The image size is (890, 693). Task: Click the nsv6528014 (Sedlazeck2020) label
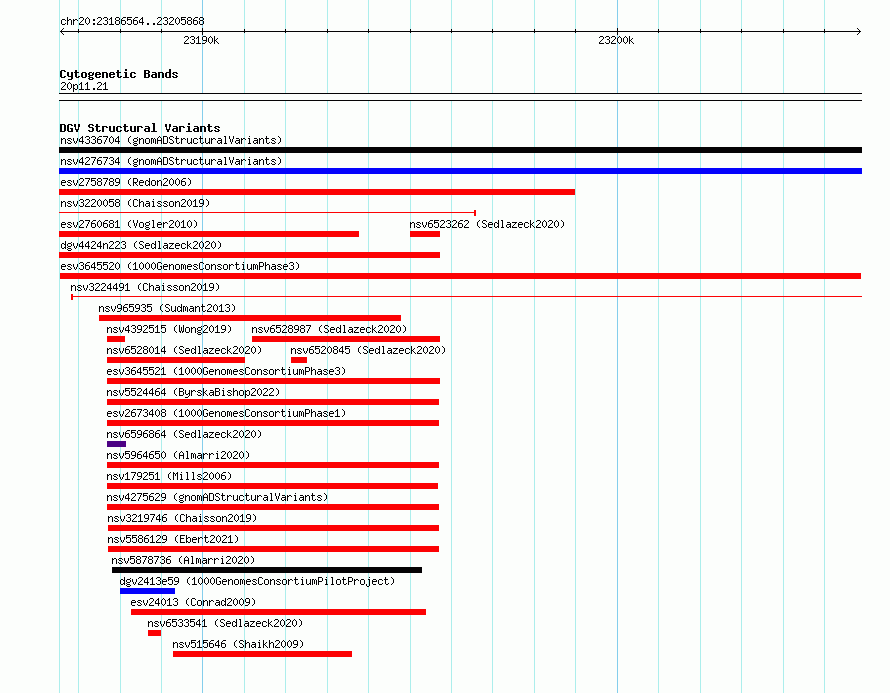184,350
